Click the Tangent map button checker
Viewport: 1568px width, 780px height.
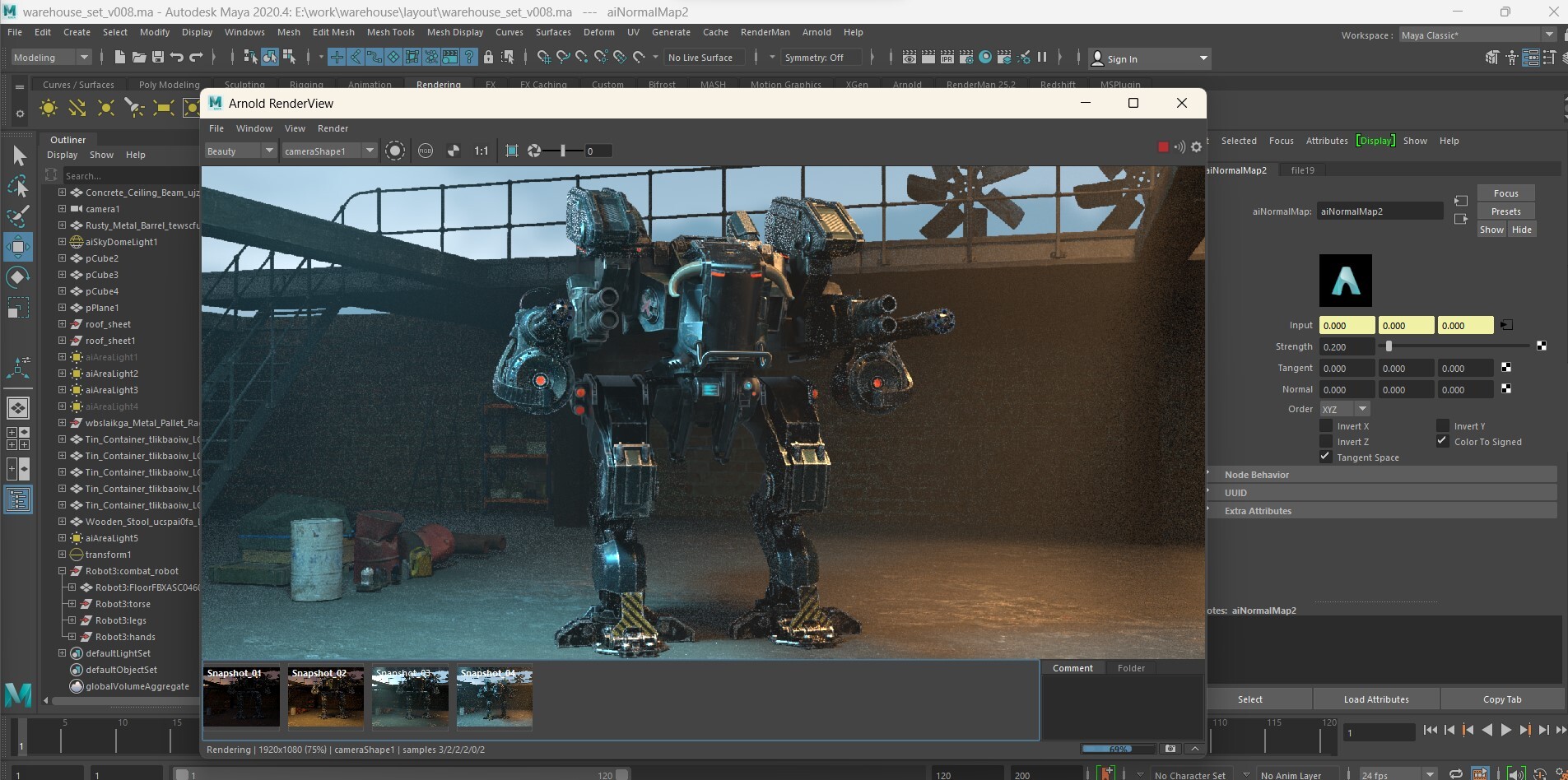coord(1506,368)
